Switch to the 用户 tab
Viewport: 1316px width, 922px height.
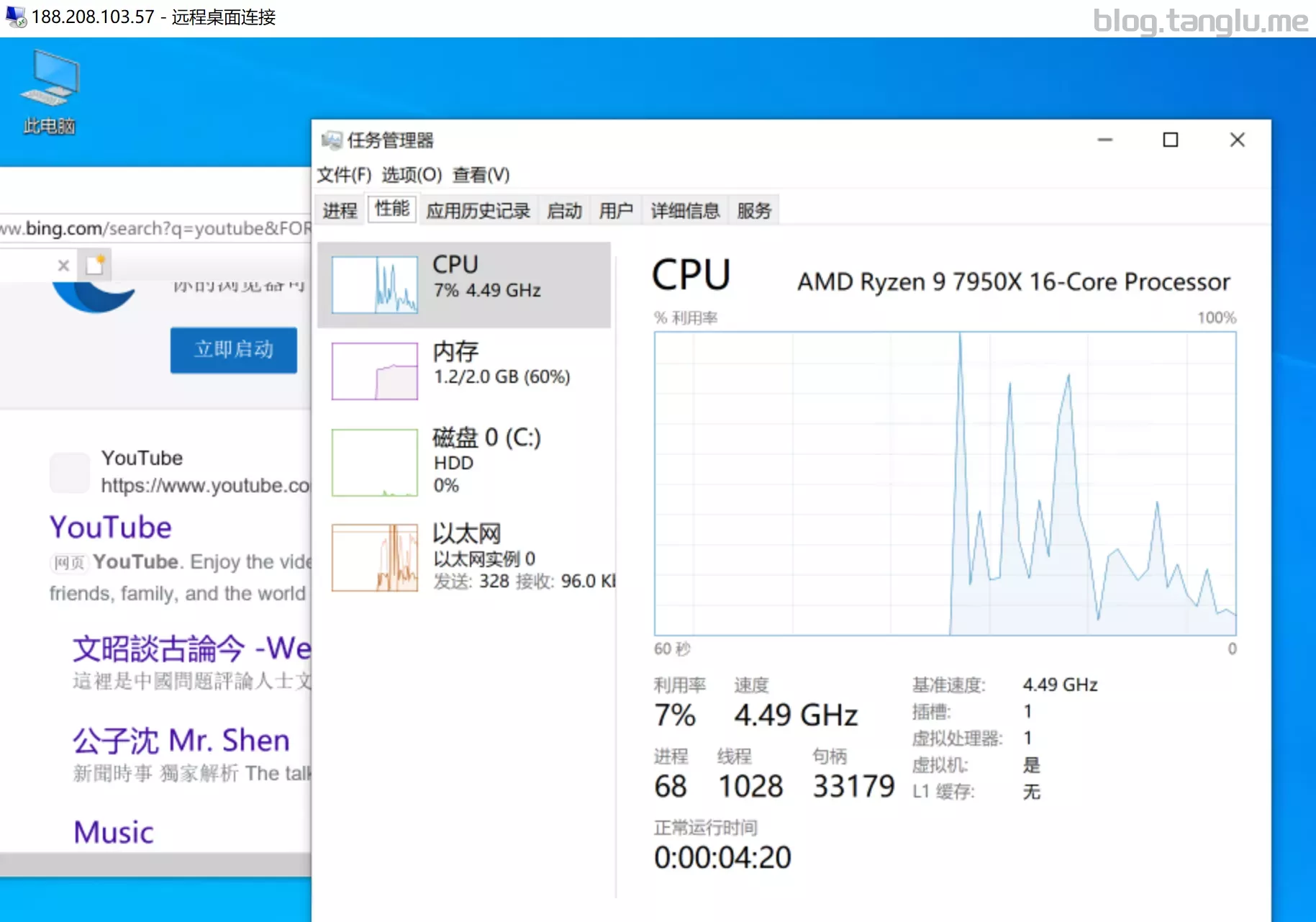(x=616, y=210)
